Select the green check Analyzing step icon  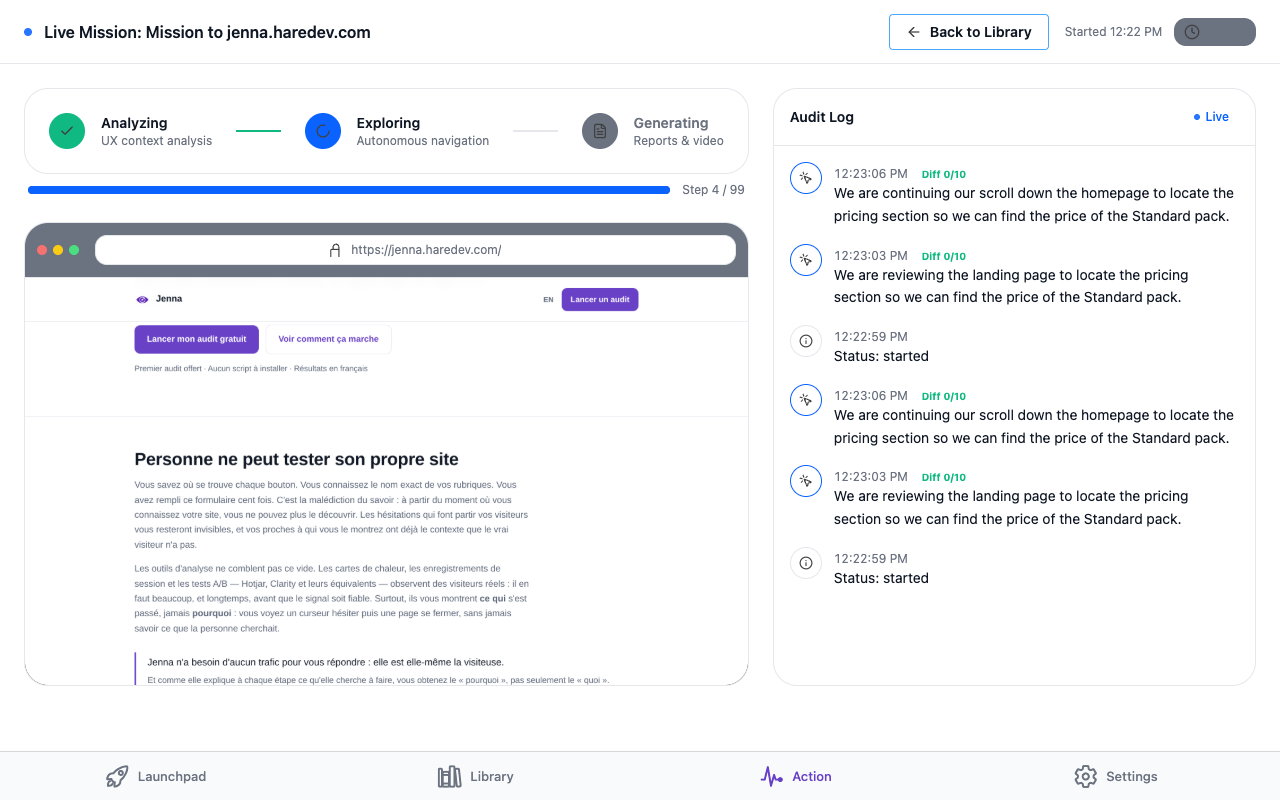(x=67, y=131)
